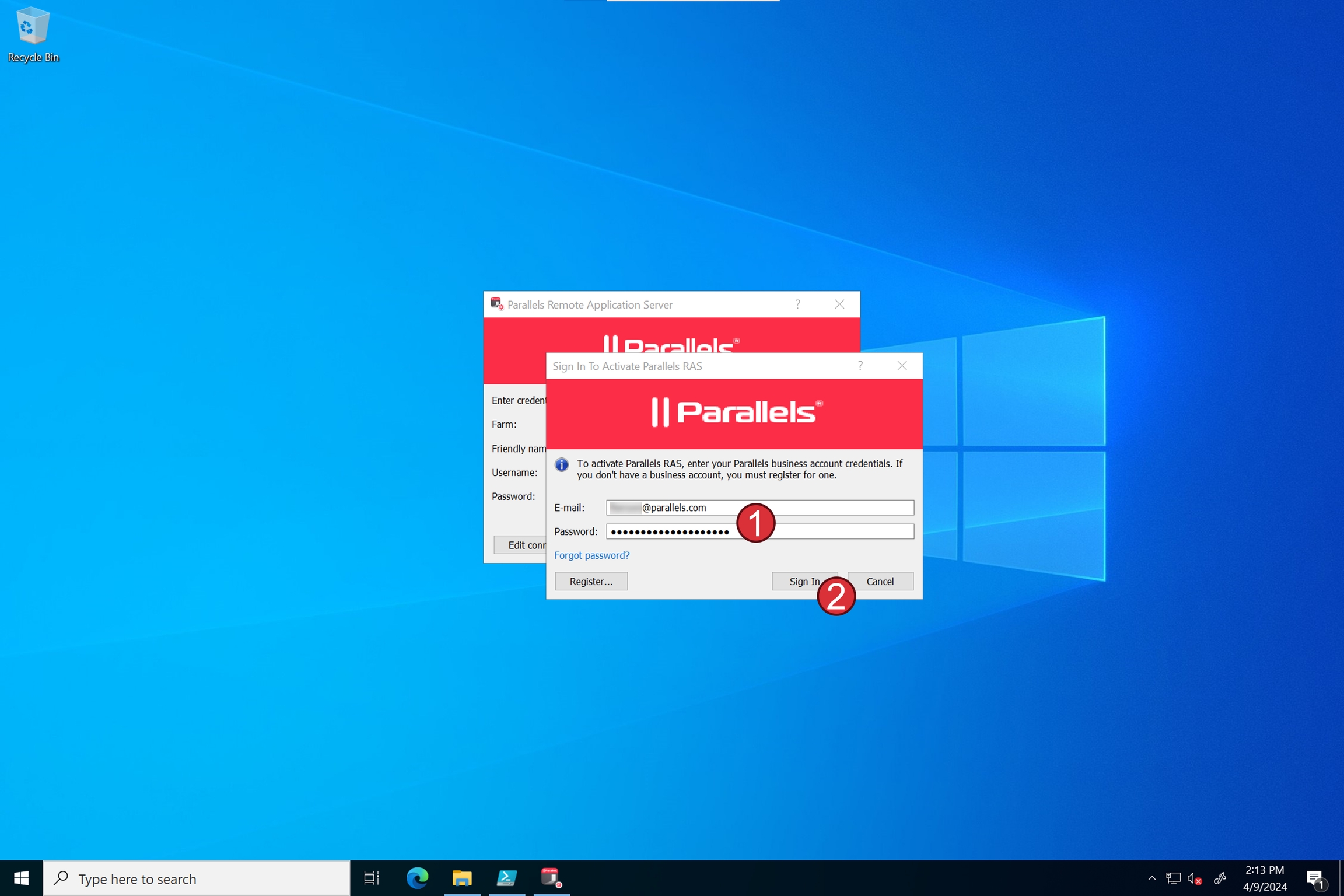Switch to the PowerShell taskbar icon

[506, 878]
